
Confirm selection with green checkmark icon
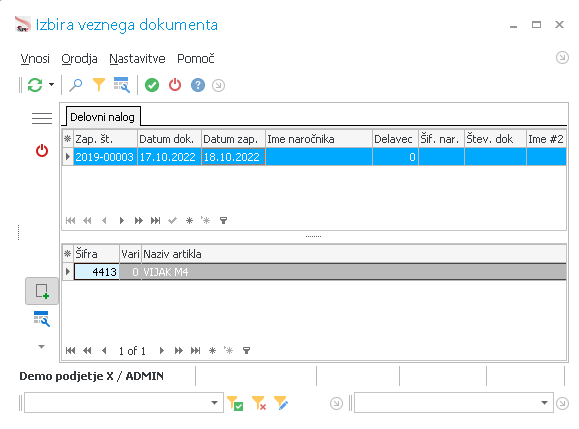click(x=152, y=85)
